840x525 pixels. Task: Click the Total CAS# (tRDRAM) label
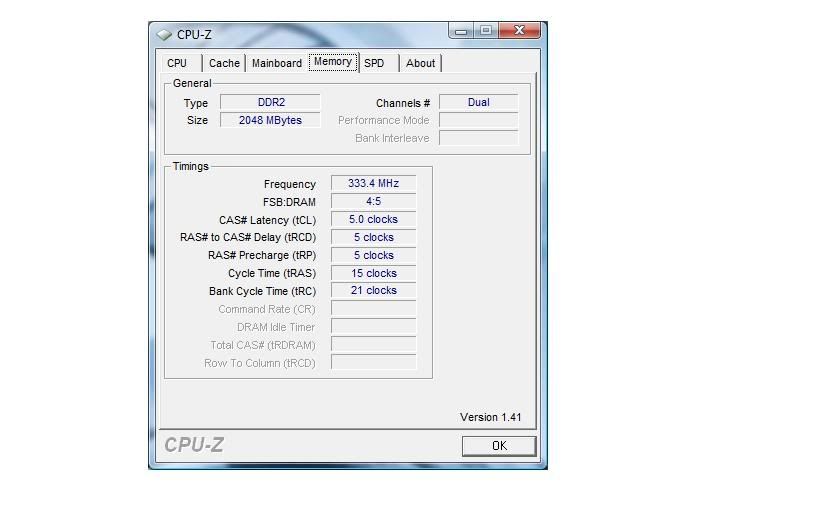pyautogui.click(x=262, y=345)
